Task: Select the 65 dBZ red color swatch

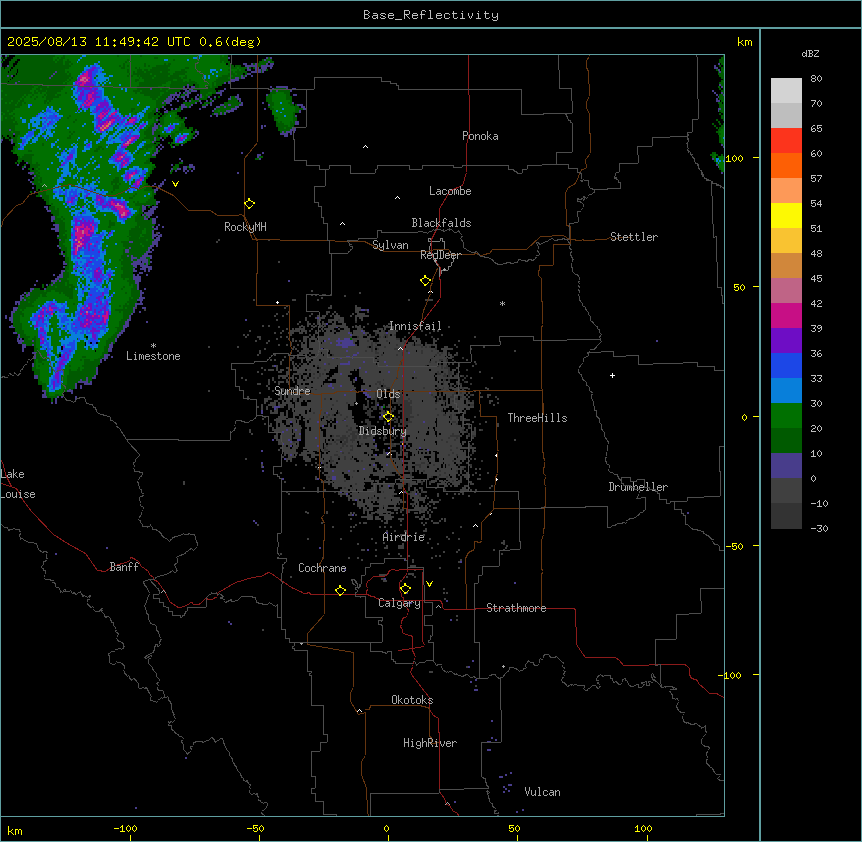Action: pyautogui.click(x=786, y=141)
